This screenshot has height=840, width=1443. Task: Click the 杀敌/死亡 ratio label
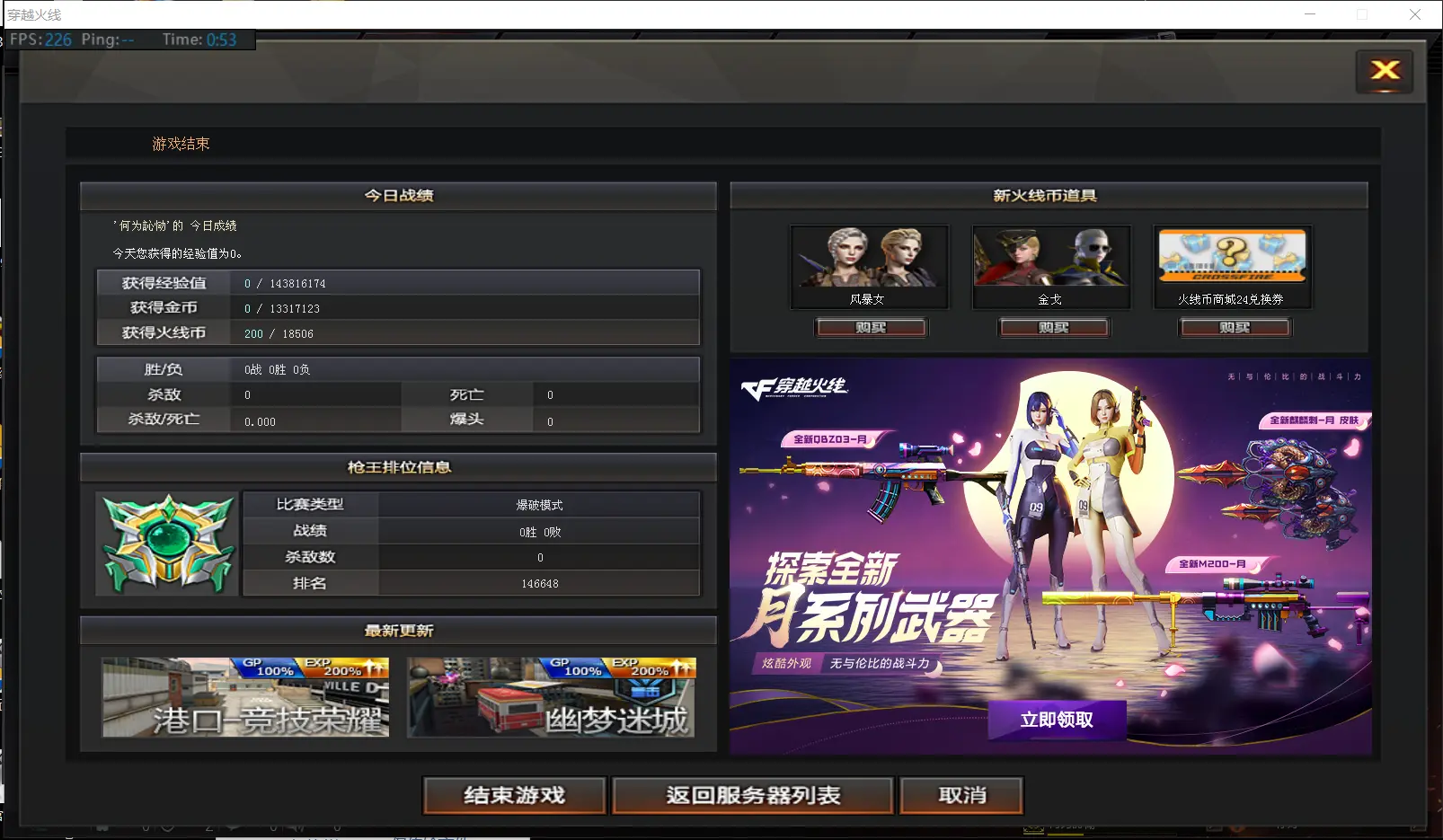pyautogui.click(x=164, y=419)
